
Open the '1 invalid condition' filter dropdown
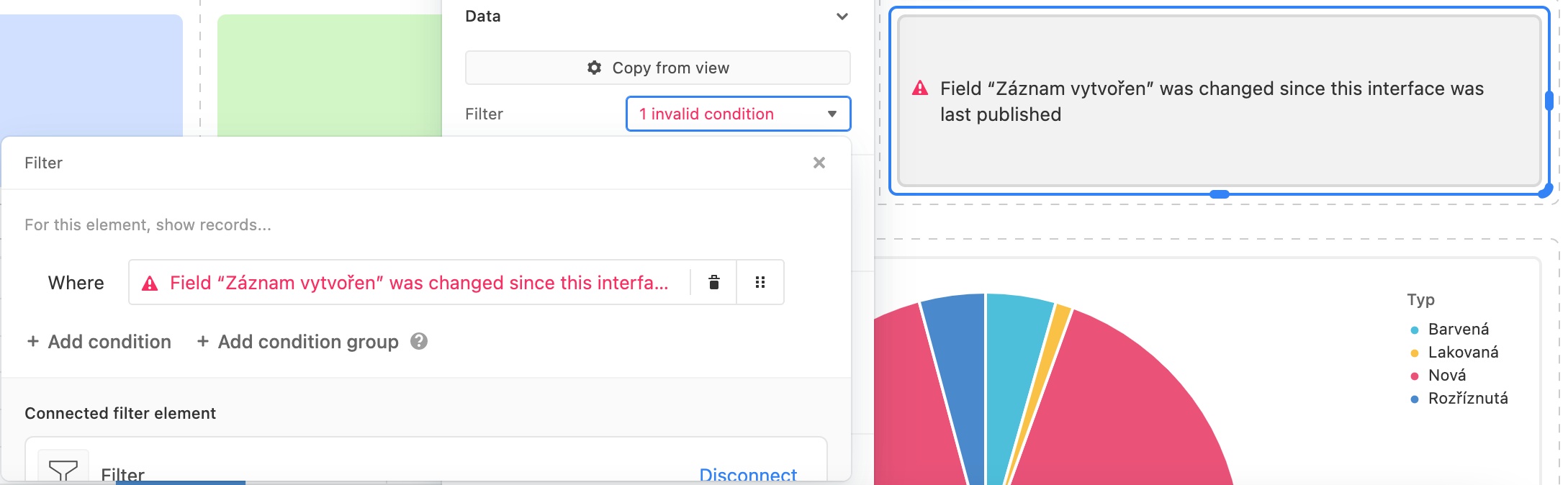739,114
